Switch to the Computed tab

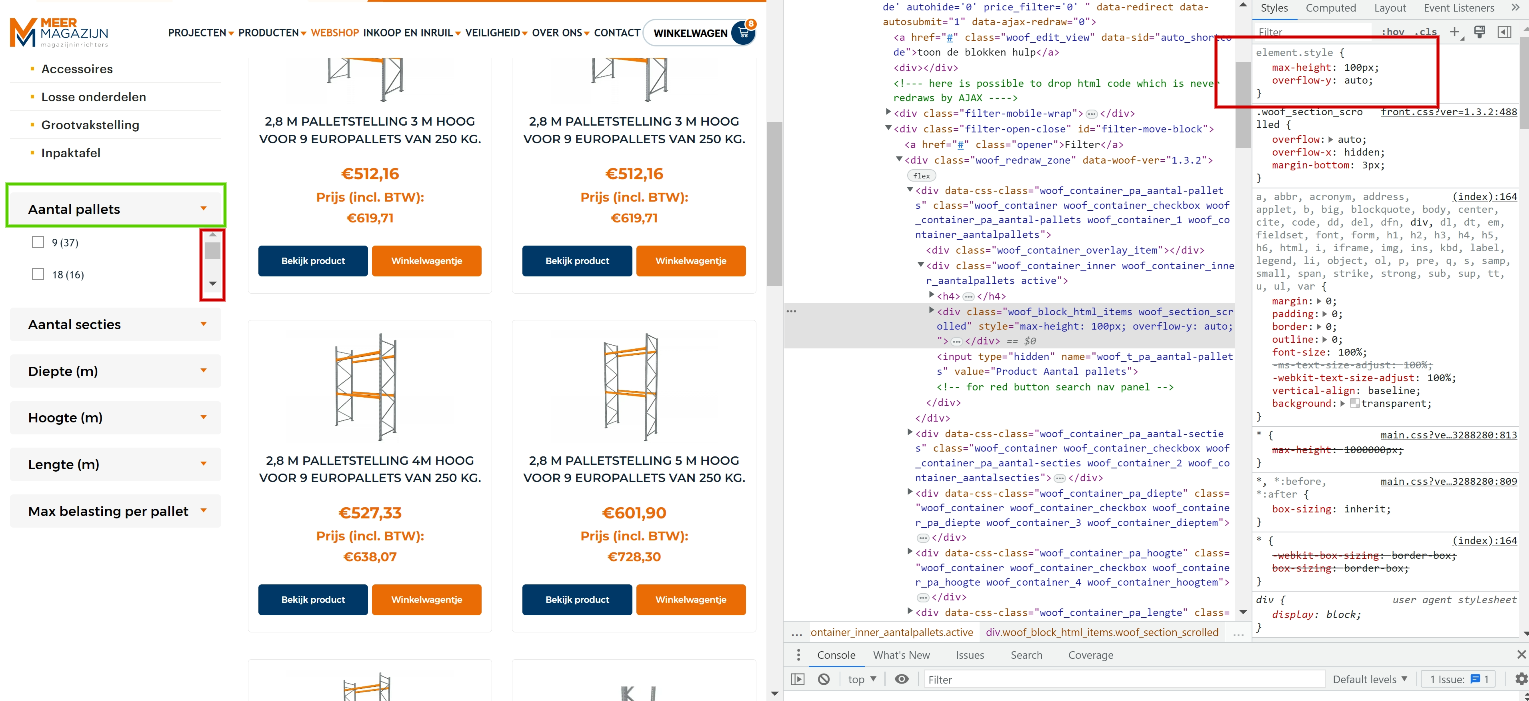coord(1330,8)
